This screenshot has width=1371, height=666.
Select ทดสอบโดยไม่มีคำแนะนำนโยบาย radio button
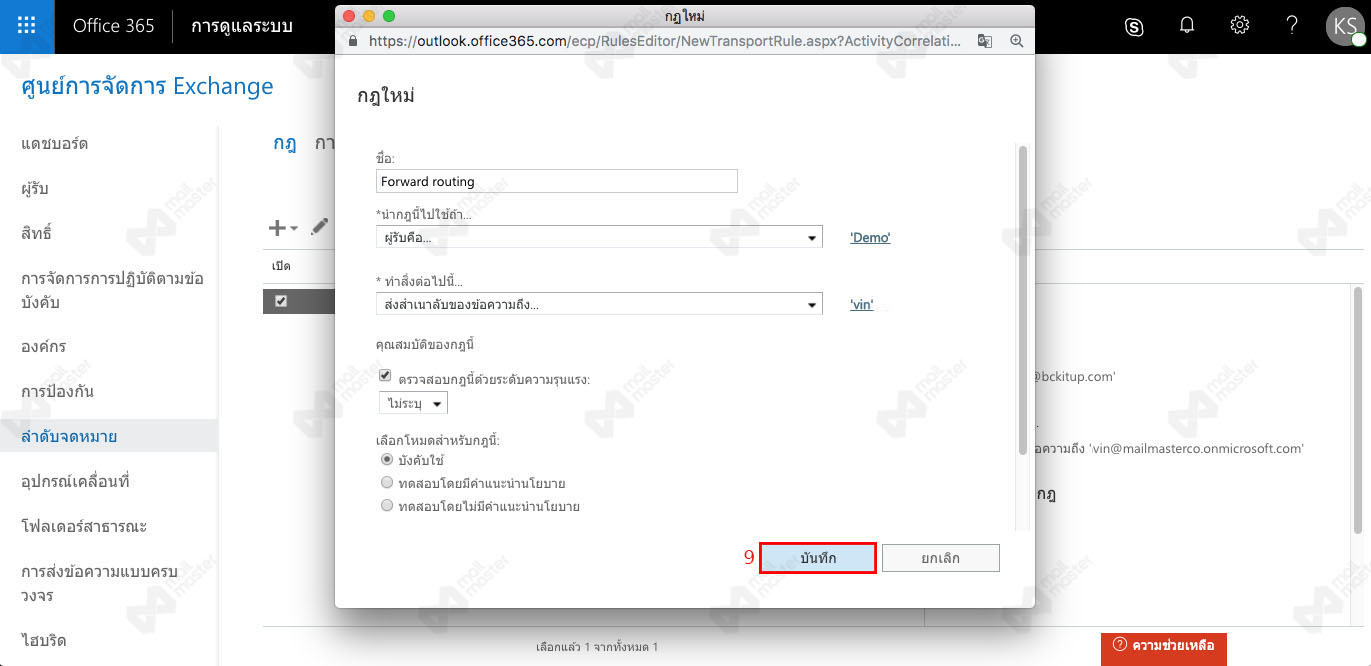(x=387, y=506)
